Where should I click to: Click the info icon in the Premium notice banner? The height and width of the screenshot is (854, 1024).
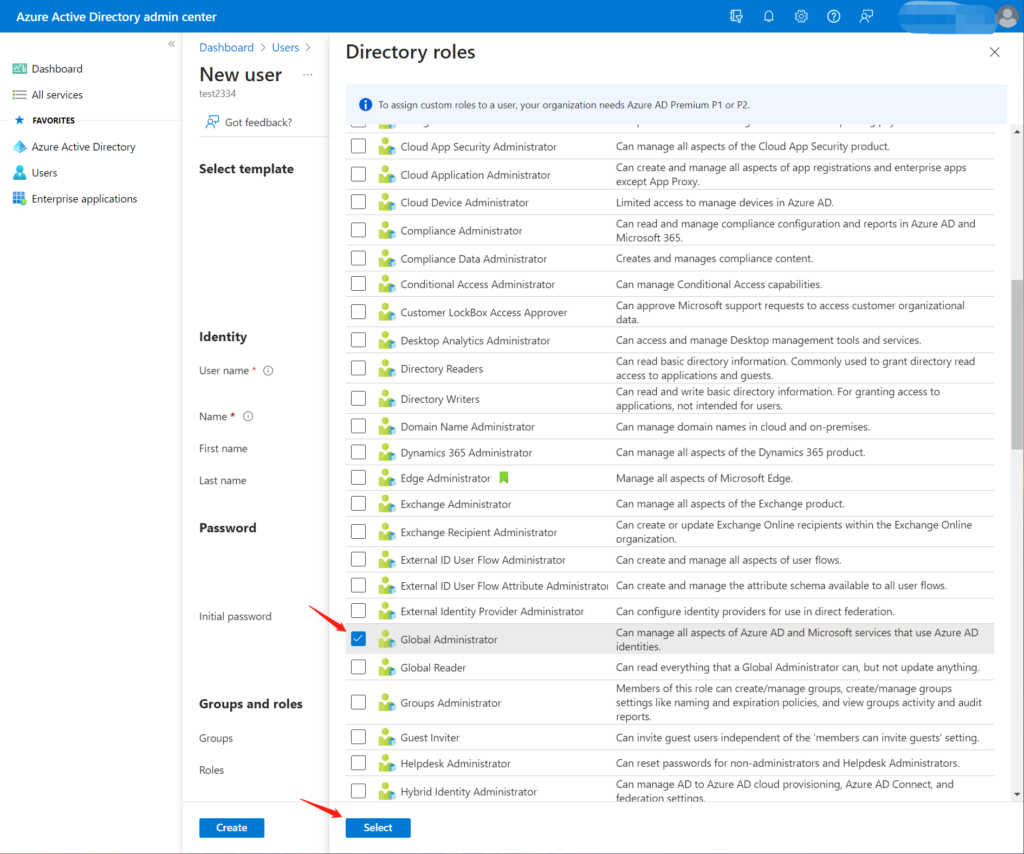(365, 104)
